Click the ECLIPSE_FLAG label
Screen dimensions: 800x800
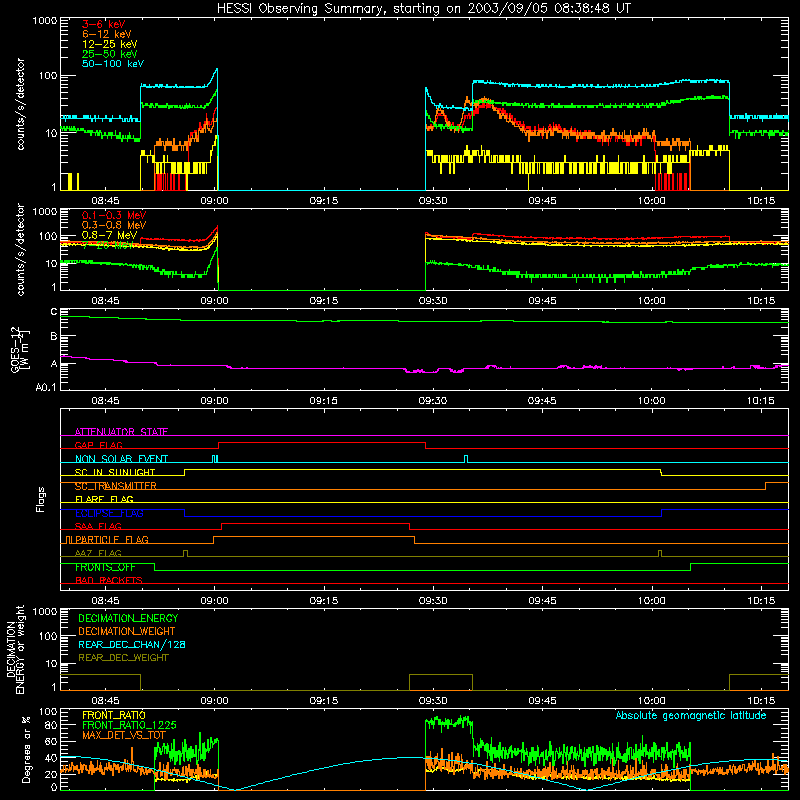(x=109, y=513)
